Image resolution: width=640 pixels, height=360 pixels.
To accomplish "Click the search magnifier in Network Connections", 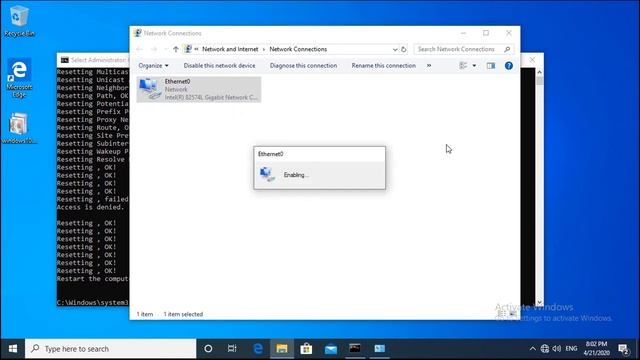I will click(507, 49).
